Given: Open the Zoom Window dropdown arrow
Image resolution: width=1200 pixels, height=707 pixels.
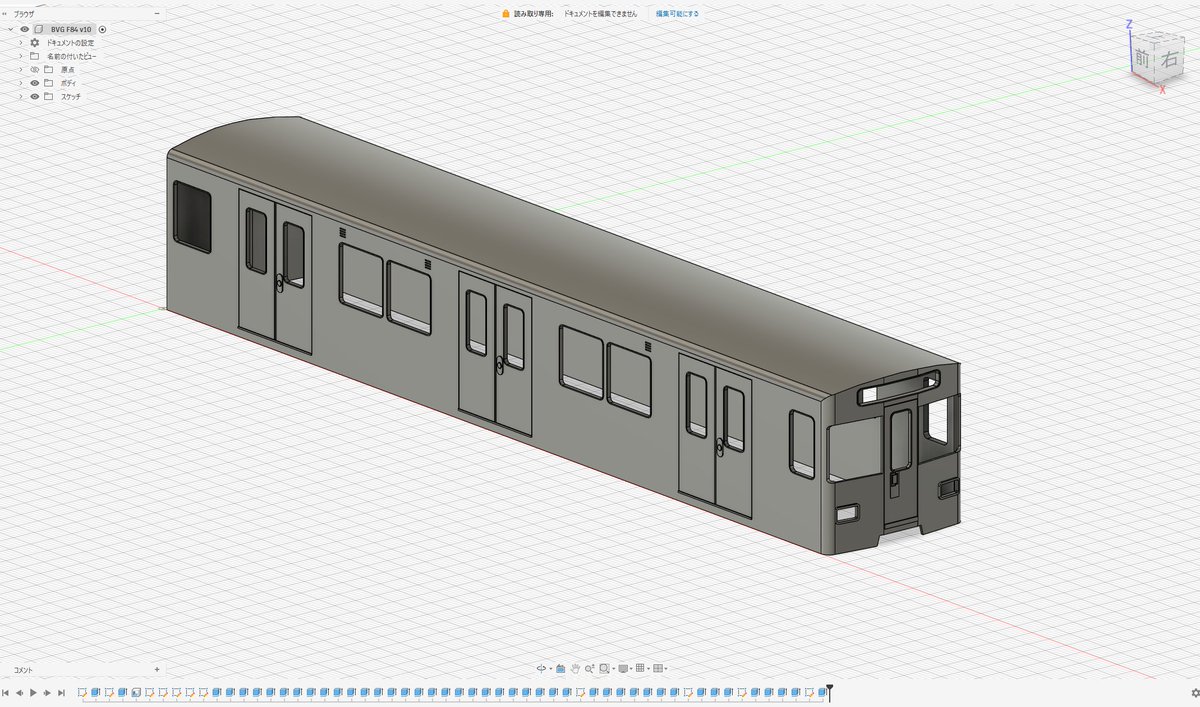Looking at the screenshot, I should [614, 669].
